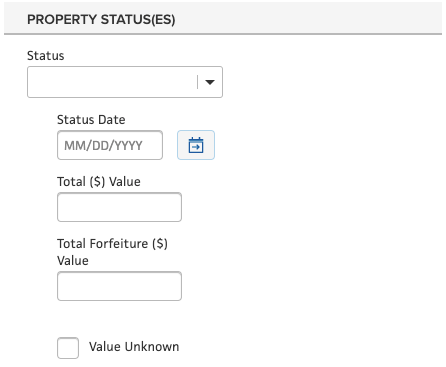Click the Total ($) Value label
The height and width of the screenshot is (367, 446).
coord(99,182)
